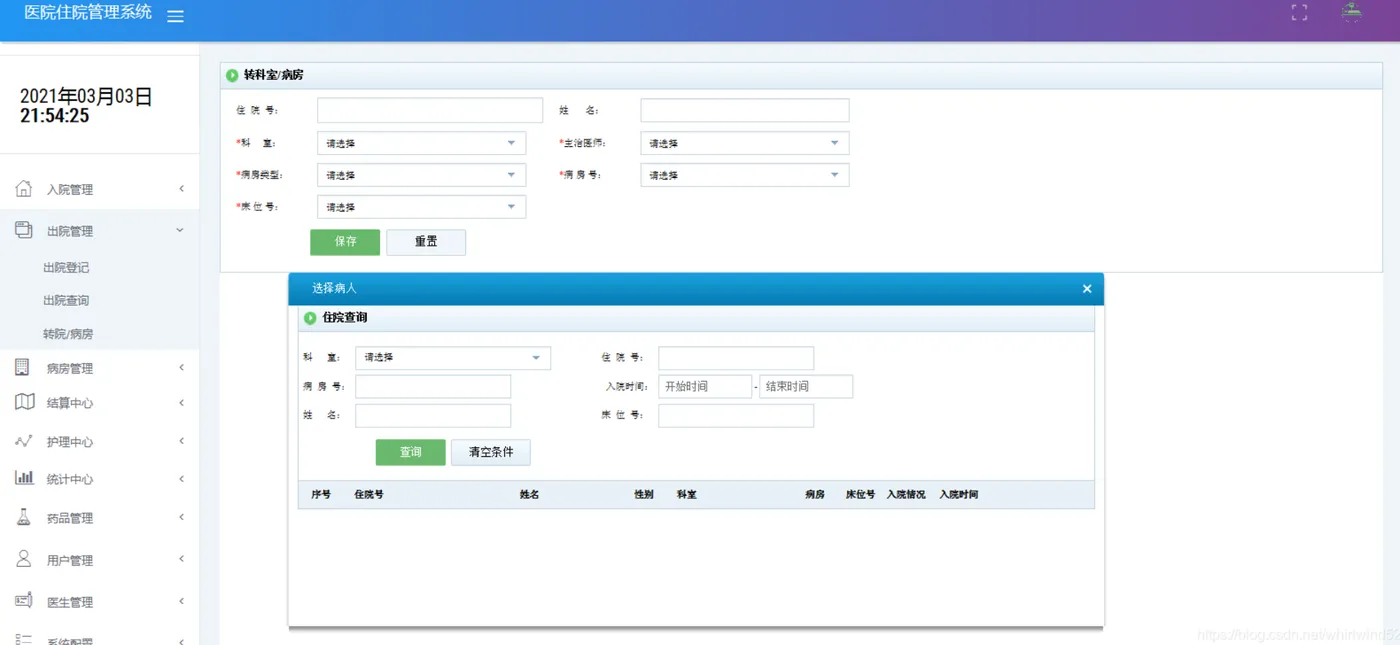Screen dimensions: 1400x645
Task: Expand 护理中心 using its chevron
Action: pyautogui.click(x=181, y=441)
